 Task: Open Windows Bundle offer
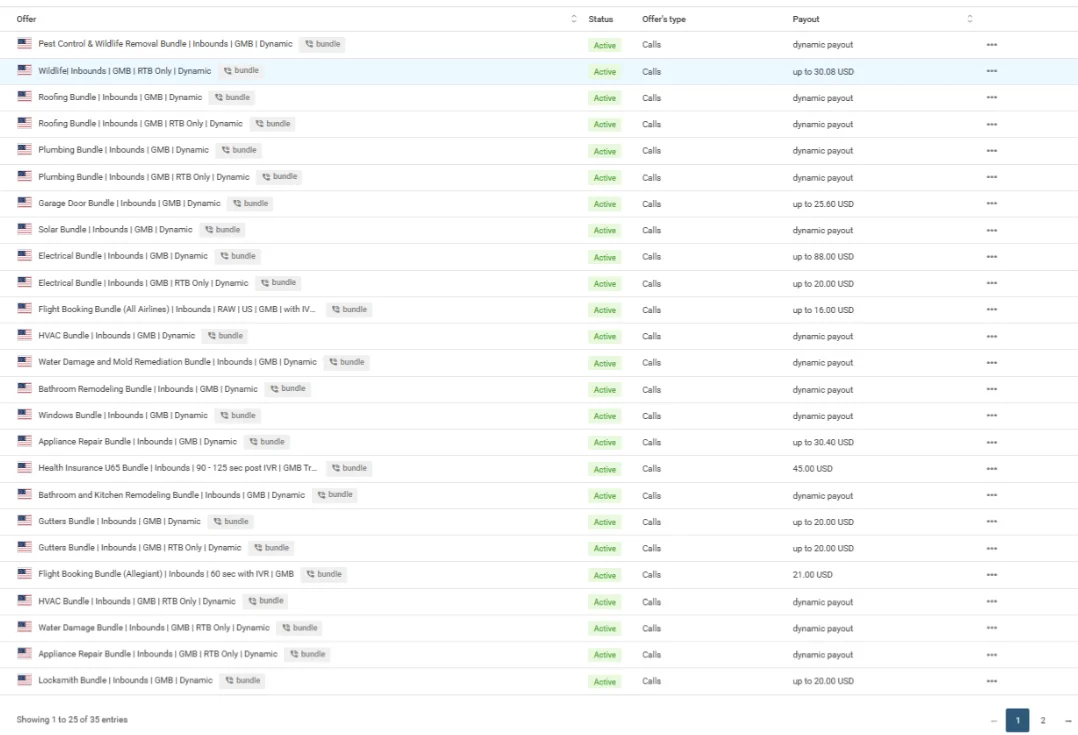(123, 415)
